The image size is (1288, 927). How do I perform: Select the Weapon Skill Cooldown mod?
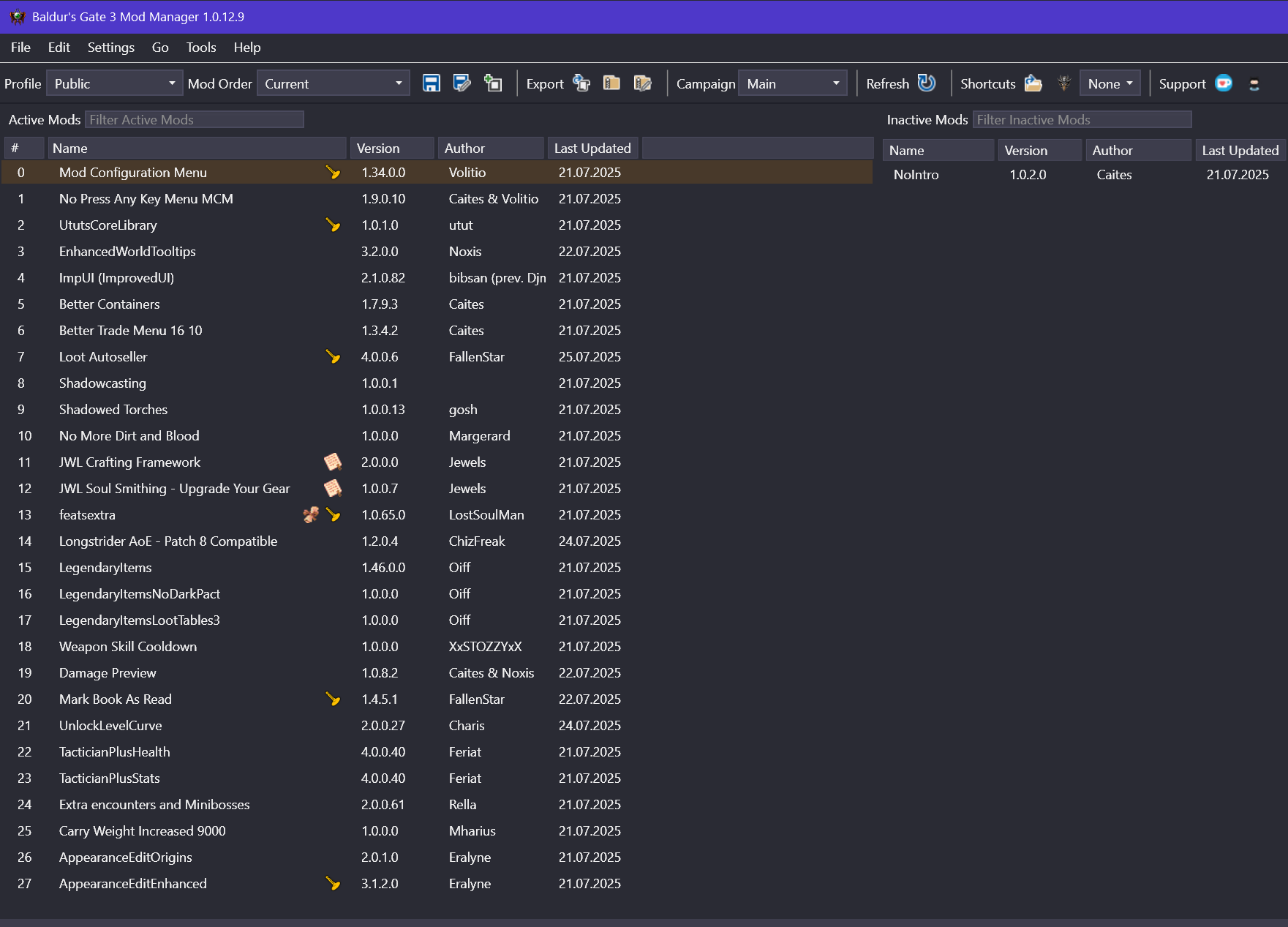438,647
